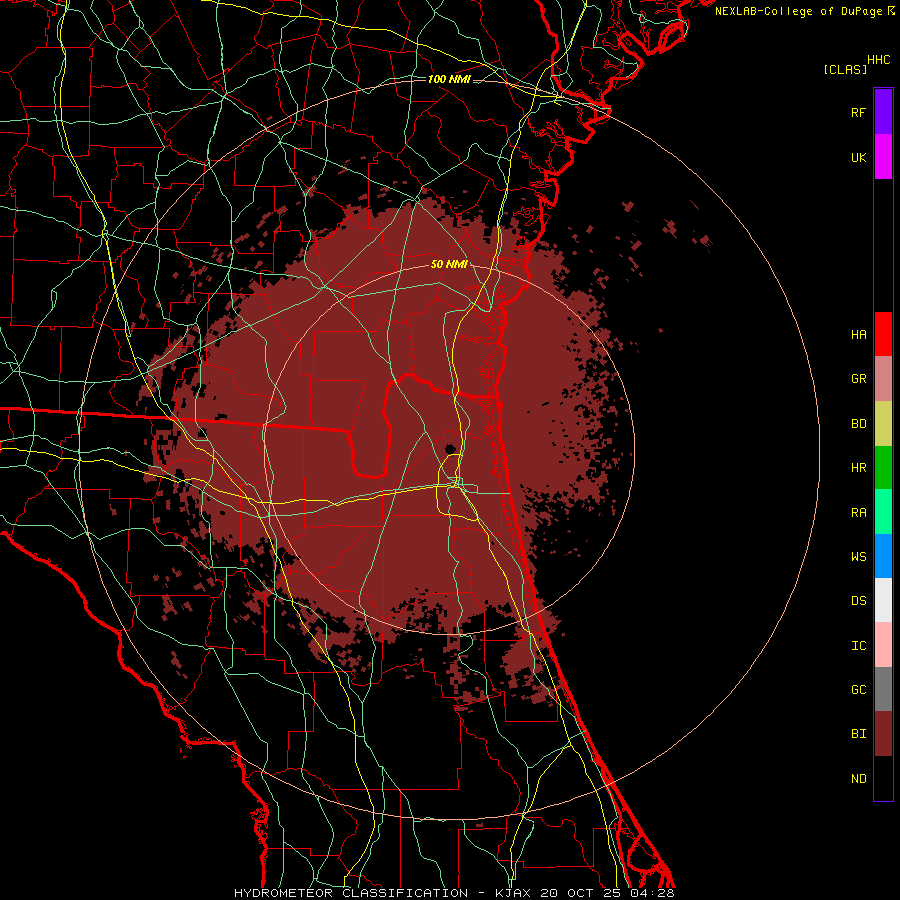
Task: Click the DS legend label
Action: coord(858,601)
